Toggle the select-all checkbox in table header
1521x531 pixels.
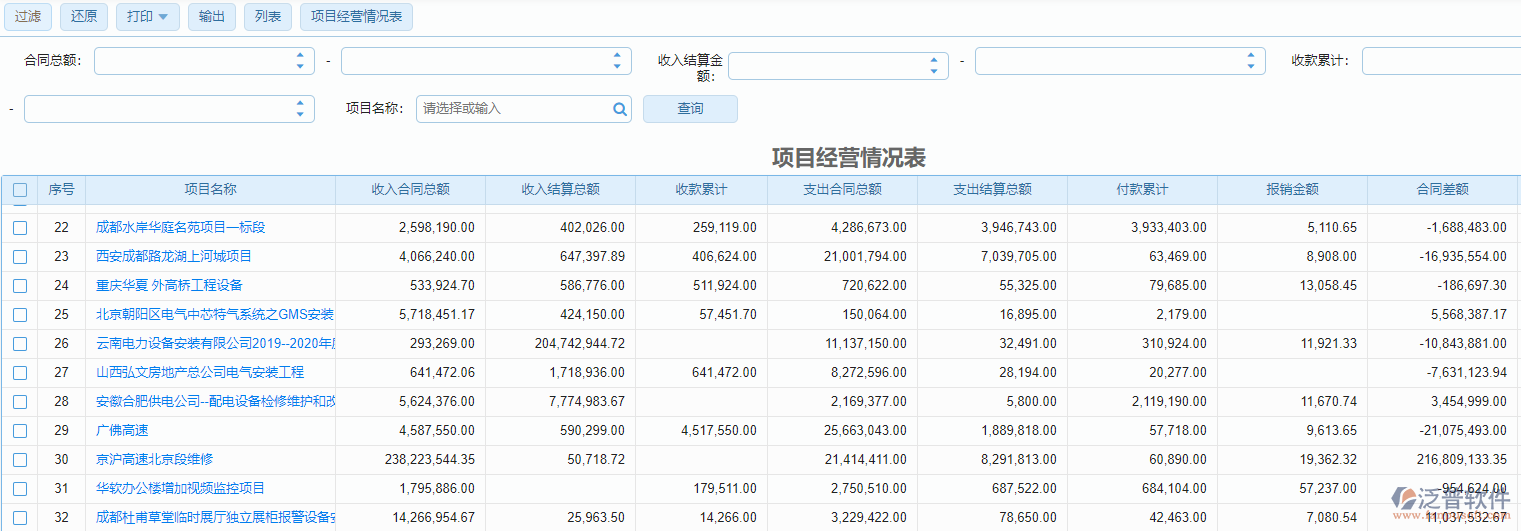click(x=20, y=190)
